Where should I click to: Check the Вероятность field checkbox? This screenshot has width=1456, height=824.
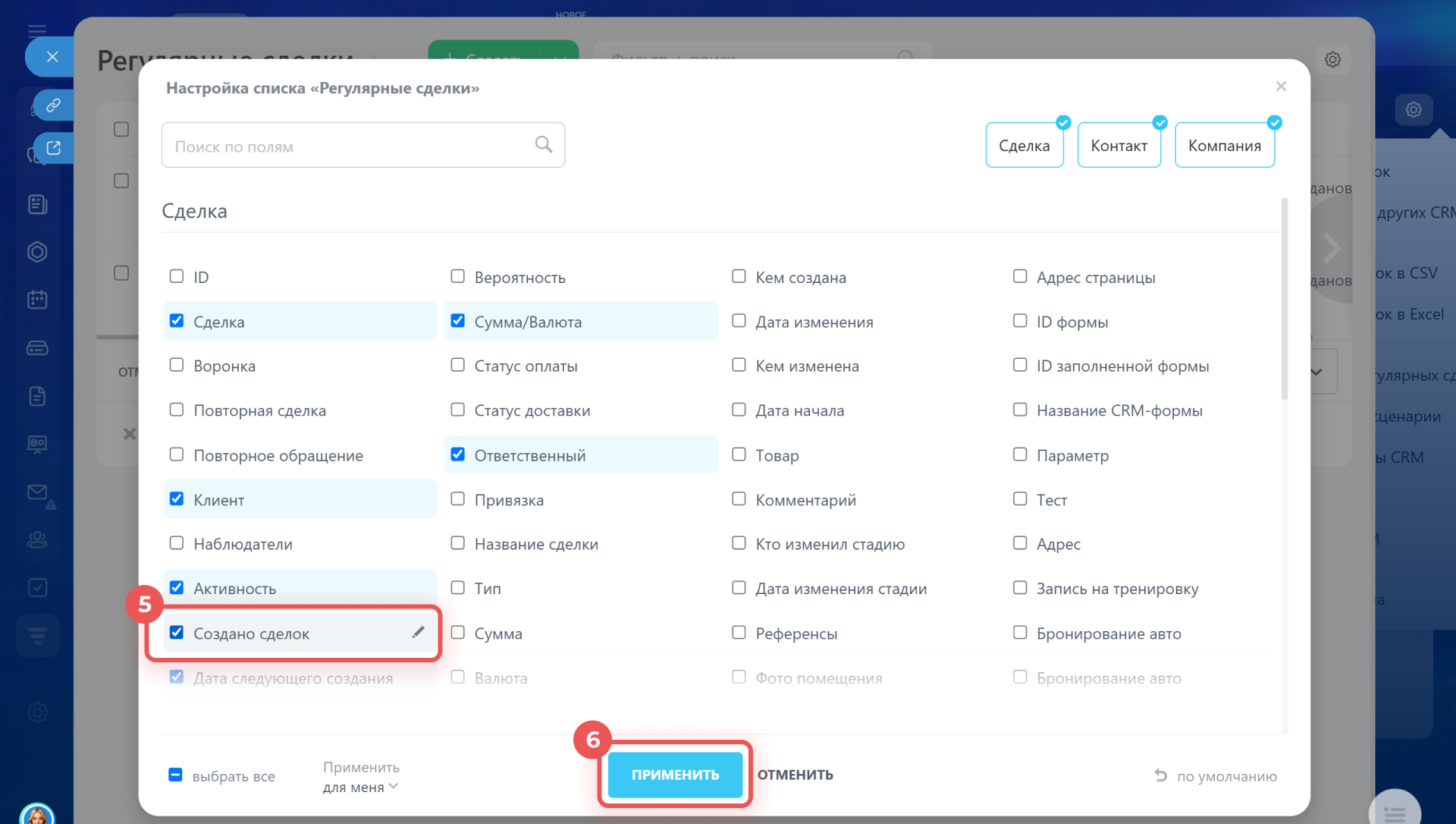coord(457,276)
